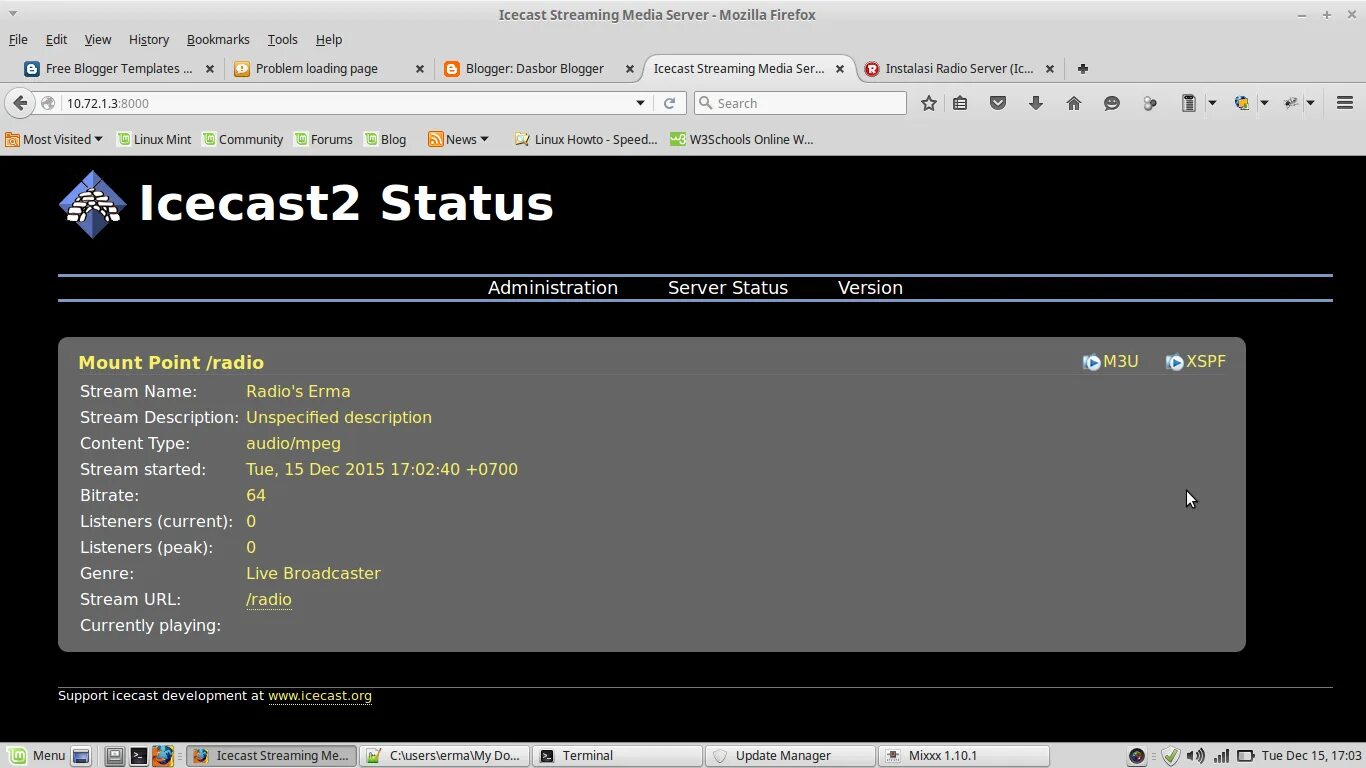
Task: Launch Firefox from the panel launcher
Action: 163,756
